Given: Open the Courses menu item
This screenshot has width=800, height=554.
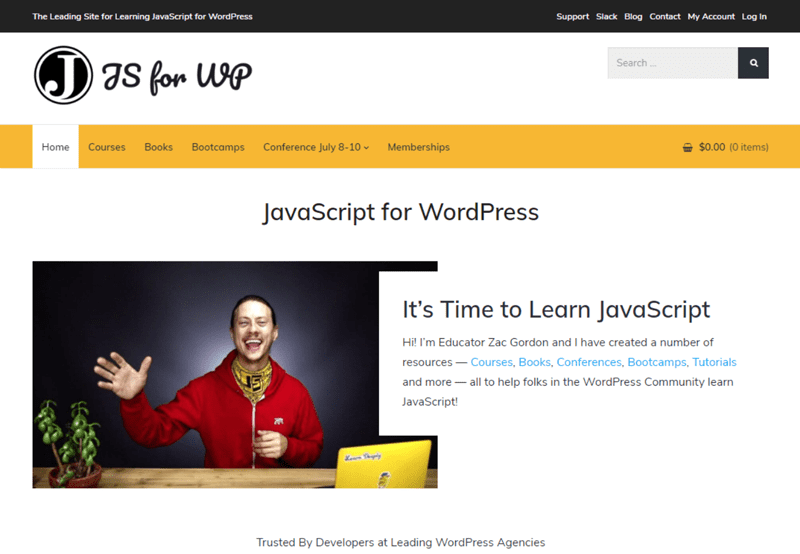Looking at the screenshot, I should pos(107,147).
